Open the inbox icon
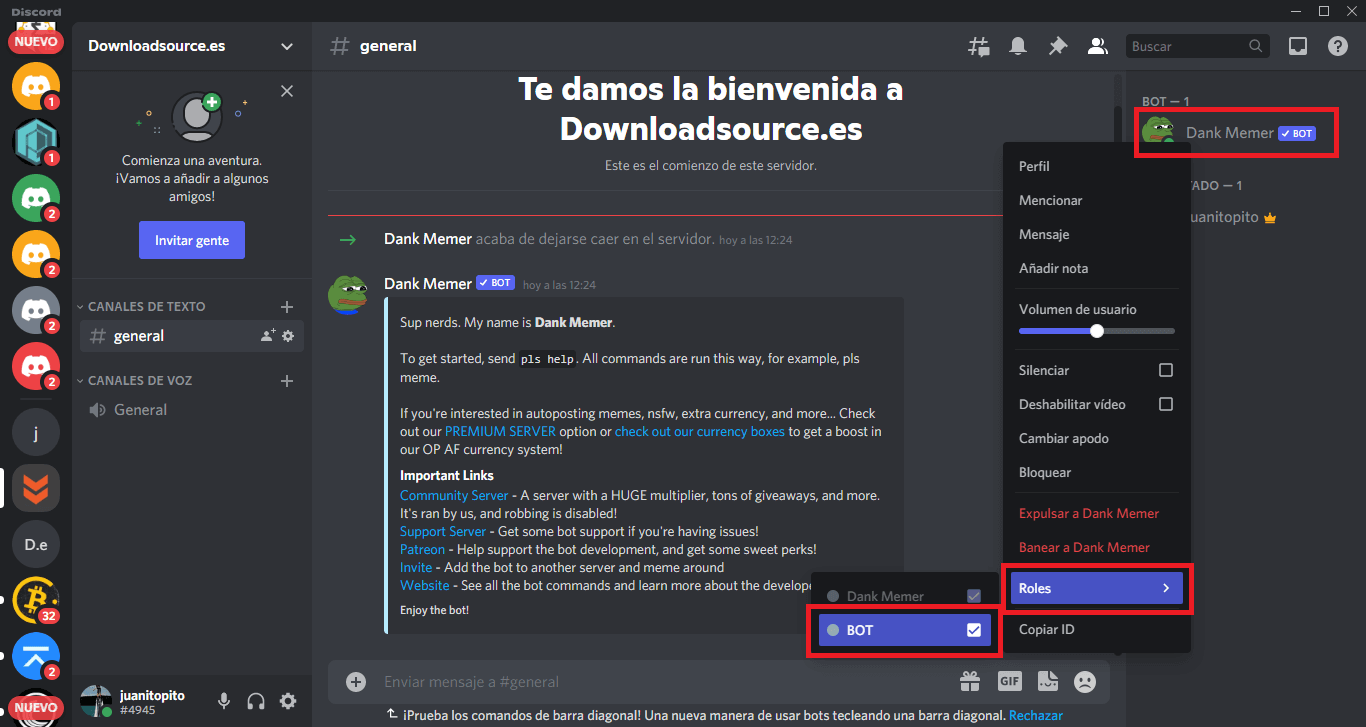 [x=1298, y=46]
